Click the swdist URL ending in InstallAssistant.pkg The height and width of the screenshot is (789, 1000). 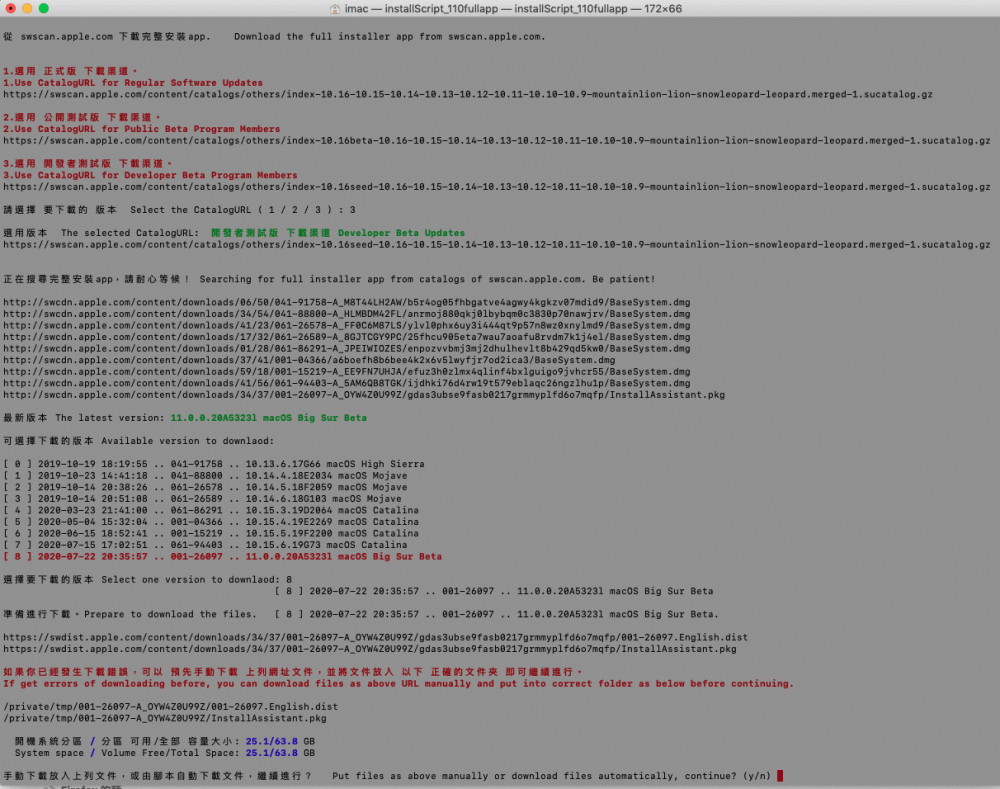click(370, 649)
